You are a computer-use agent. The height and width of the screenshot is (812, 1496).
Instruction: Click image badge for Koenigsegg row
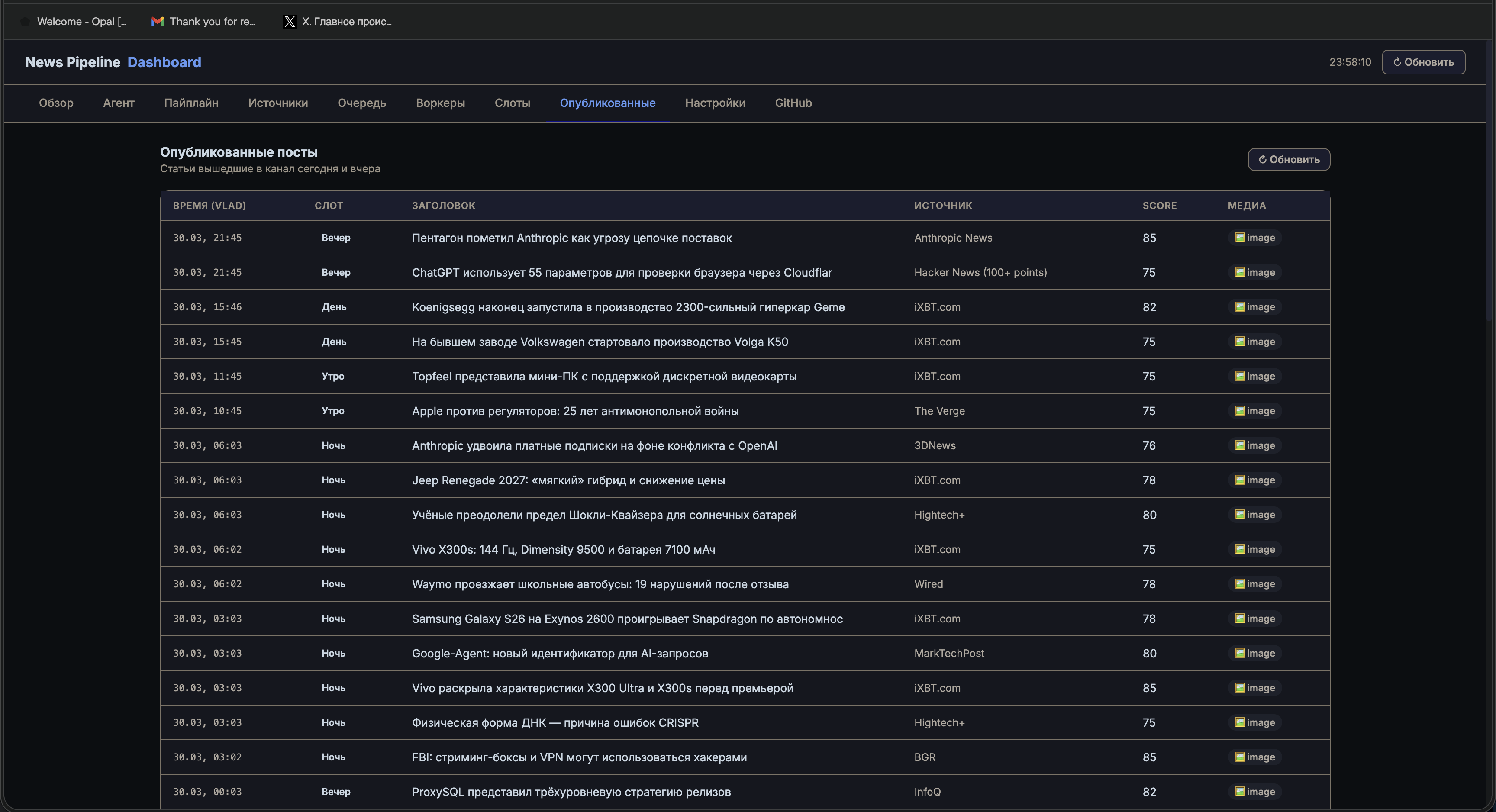coord(1254,307)
